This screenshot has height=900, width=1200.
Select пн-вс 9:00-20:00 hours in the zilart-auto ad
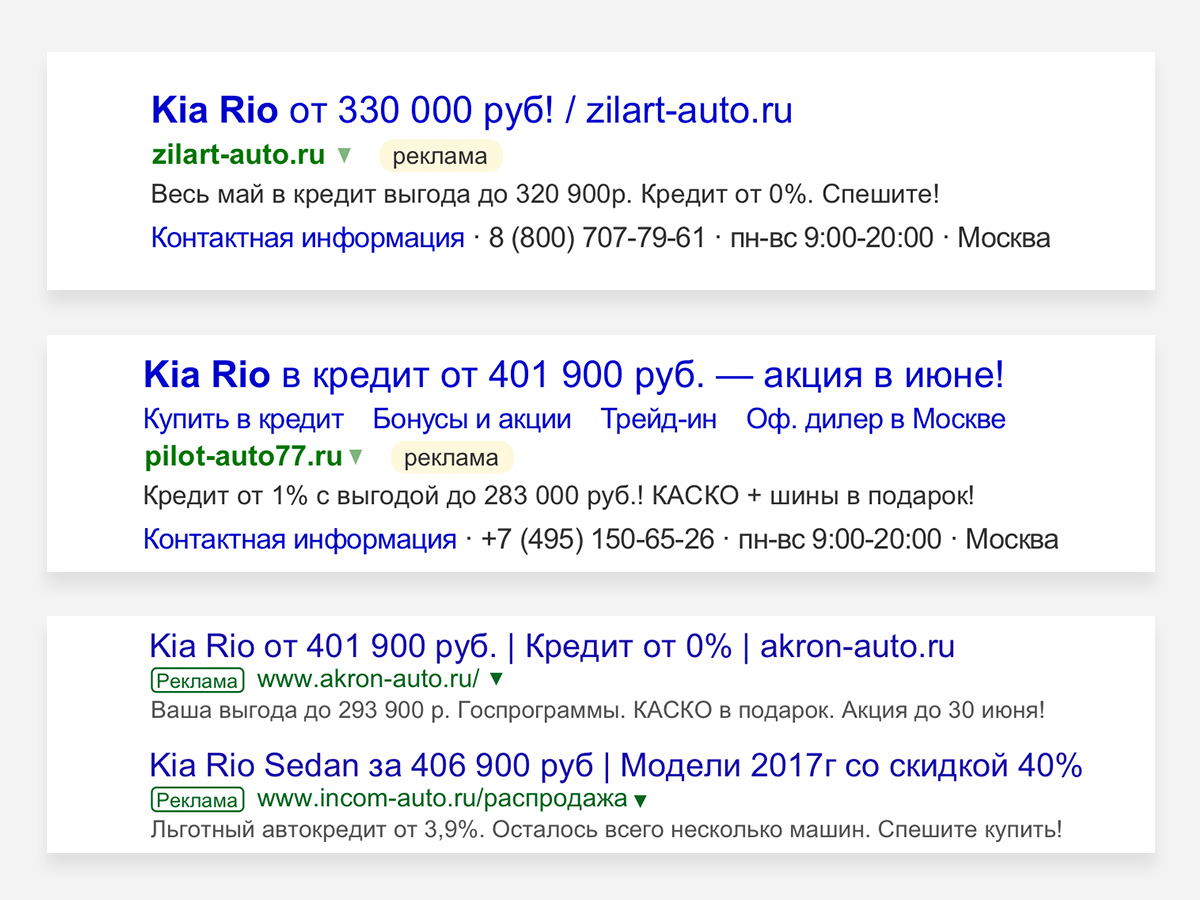[x=832, y=239]
